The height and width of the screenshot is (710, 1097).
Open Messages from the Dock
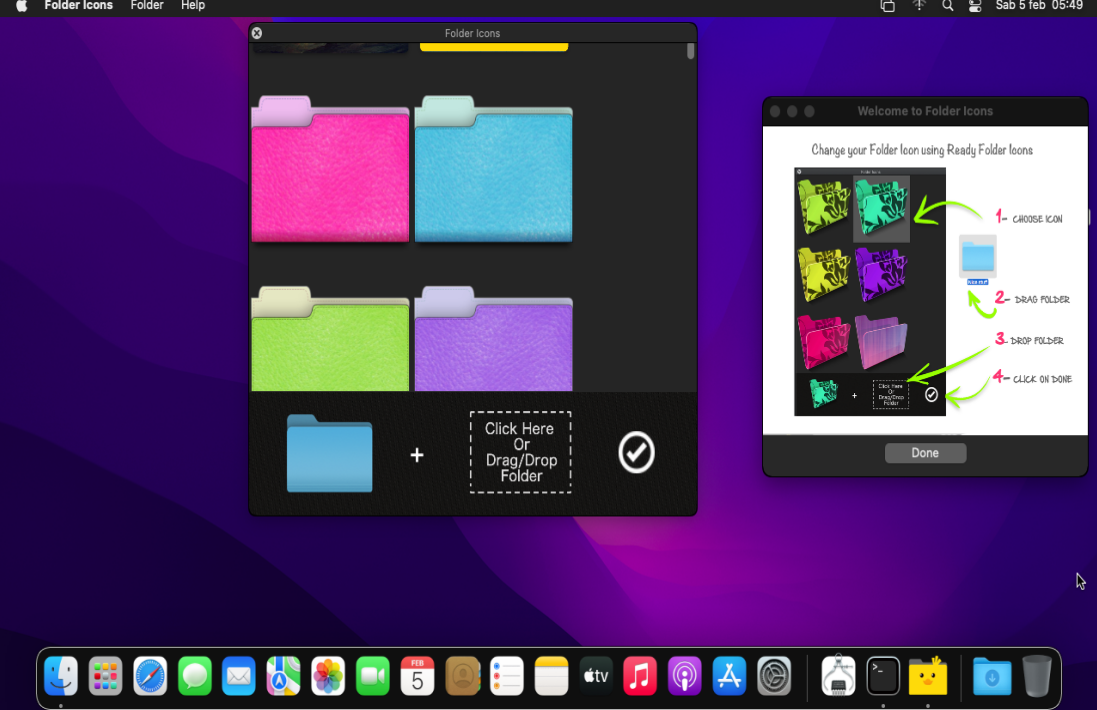point(194,676)
